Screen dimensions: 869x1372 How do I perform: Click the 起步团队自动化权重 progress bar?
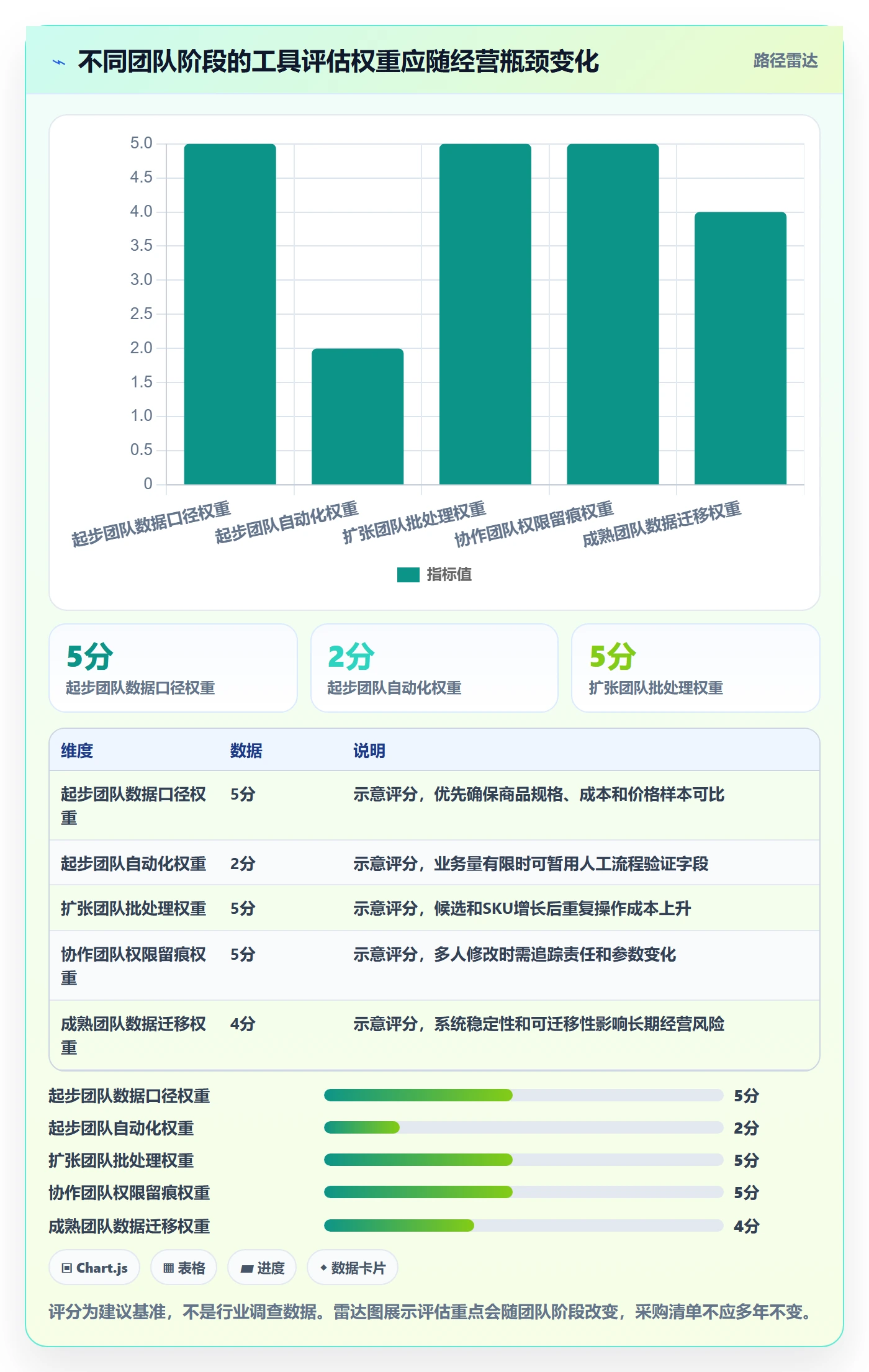[x=523, y=1127]
